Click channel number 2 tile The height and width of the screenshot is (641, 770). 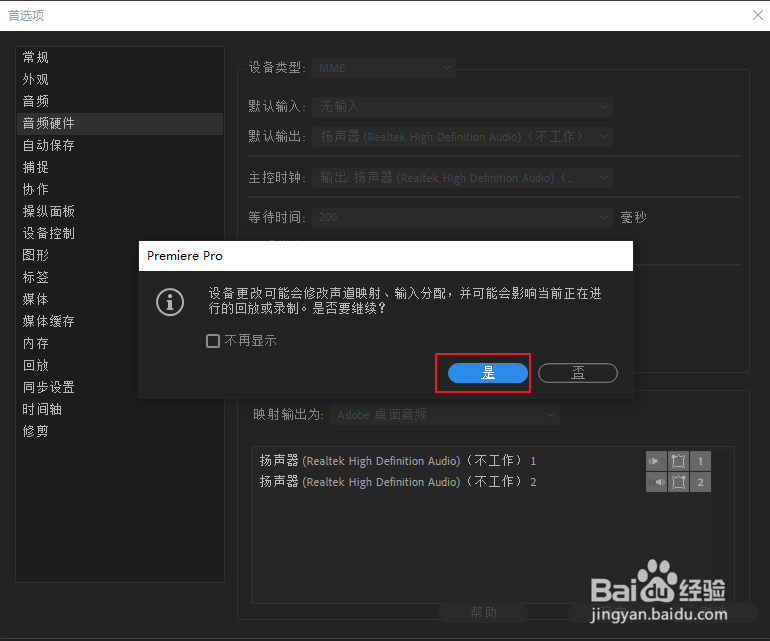coord(700,482)
